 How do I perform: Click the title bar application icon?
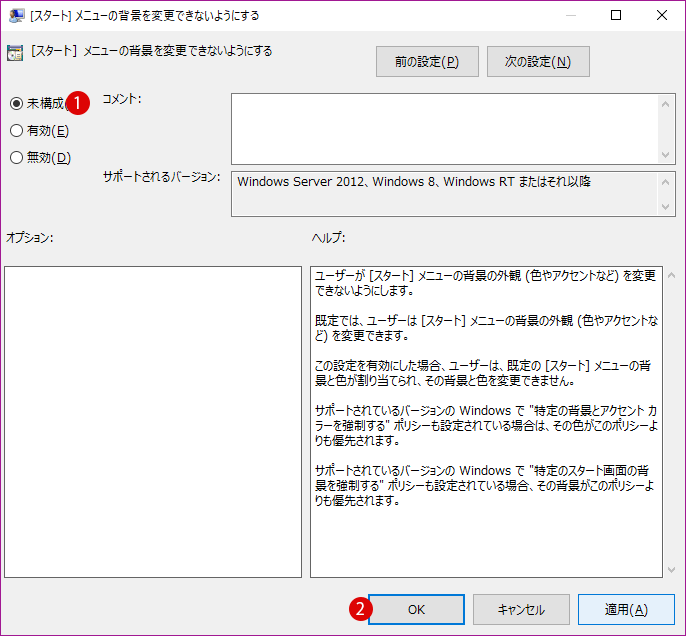click(16, 16)
